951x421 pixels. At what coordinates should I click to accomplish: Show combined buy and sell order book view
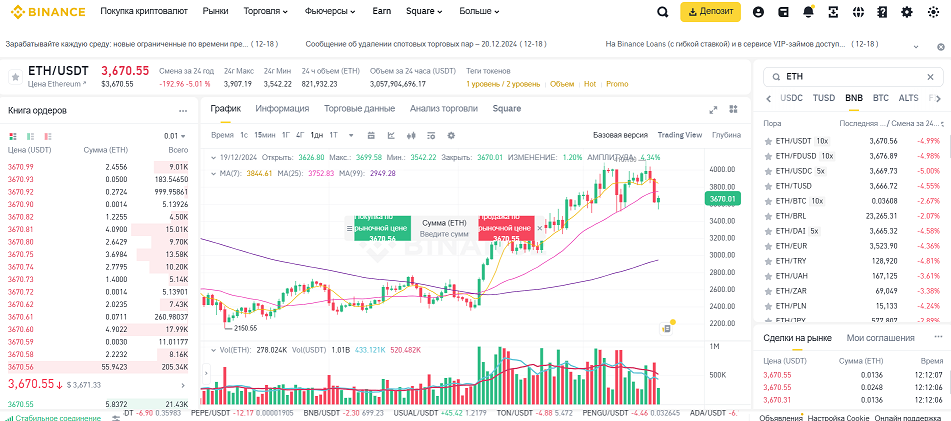coord(12,136)
